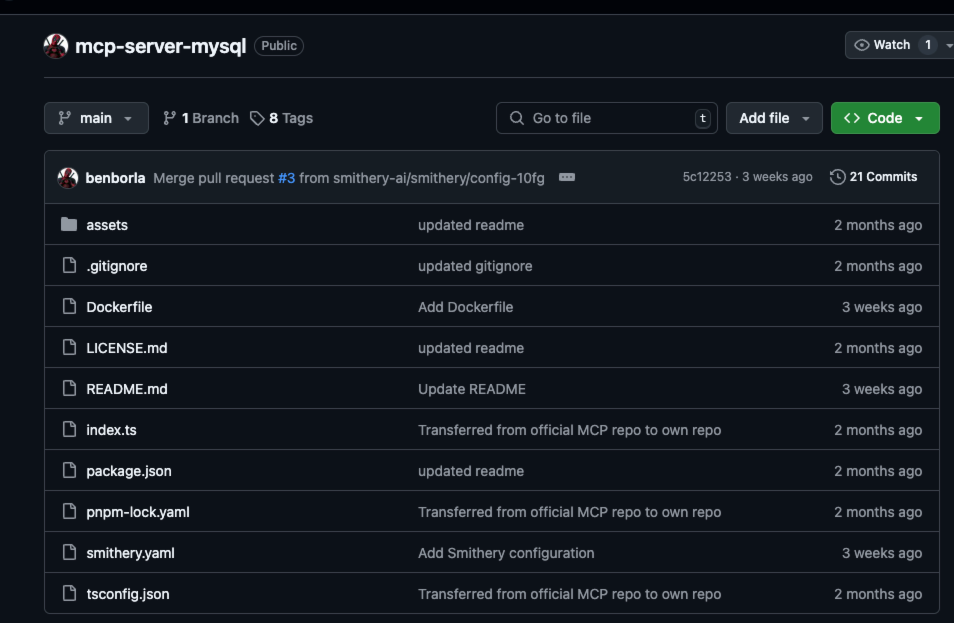
Task: Open pnpm-lock.yaml 'Transferred from official MCP repo' commit
Action: click(569, 512)
